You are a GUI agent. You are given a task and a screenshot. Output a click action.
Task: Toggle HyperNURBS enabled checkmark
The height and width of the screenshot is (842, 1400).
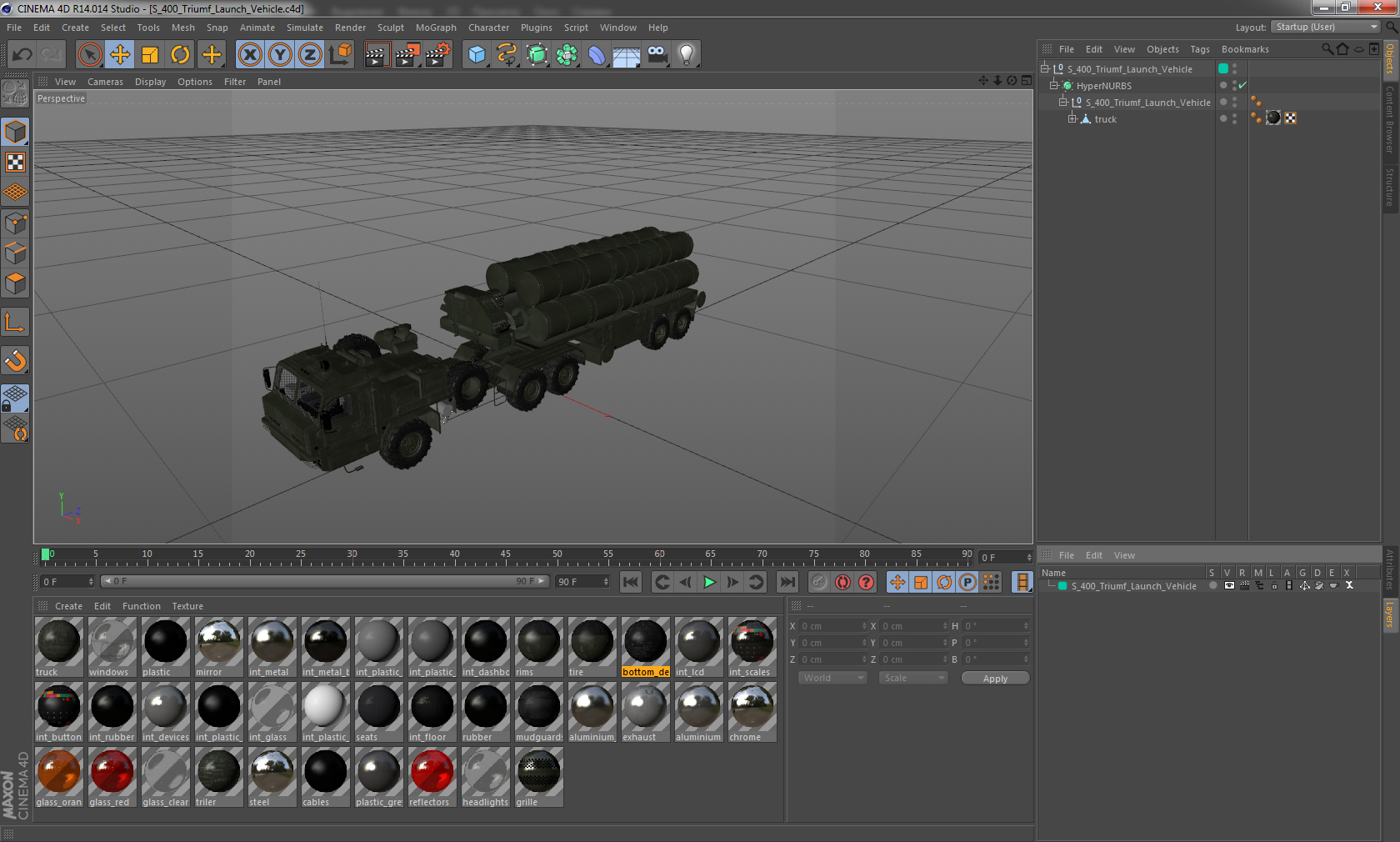[1242, 85]
